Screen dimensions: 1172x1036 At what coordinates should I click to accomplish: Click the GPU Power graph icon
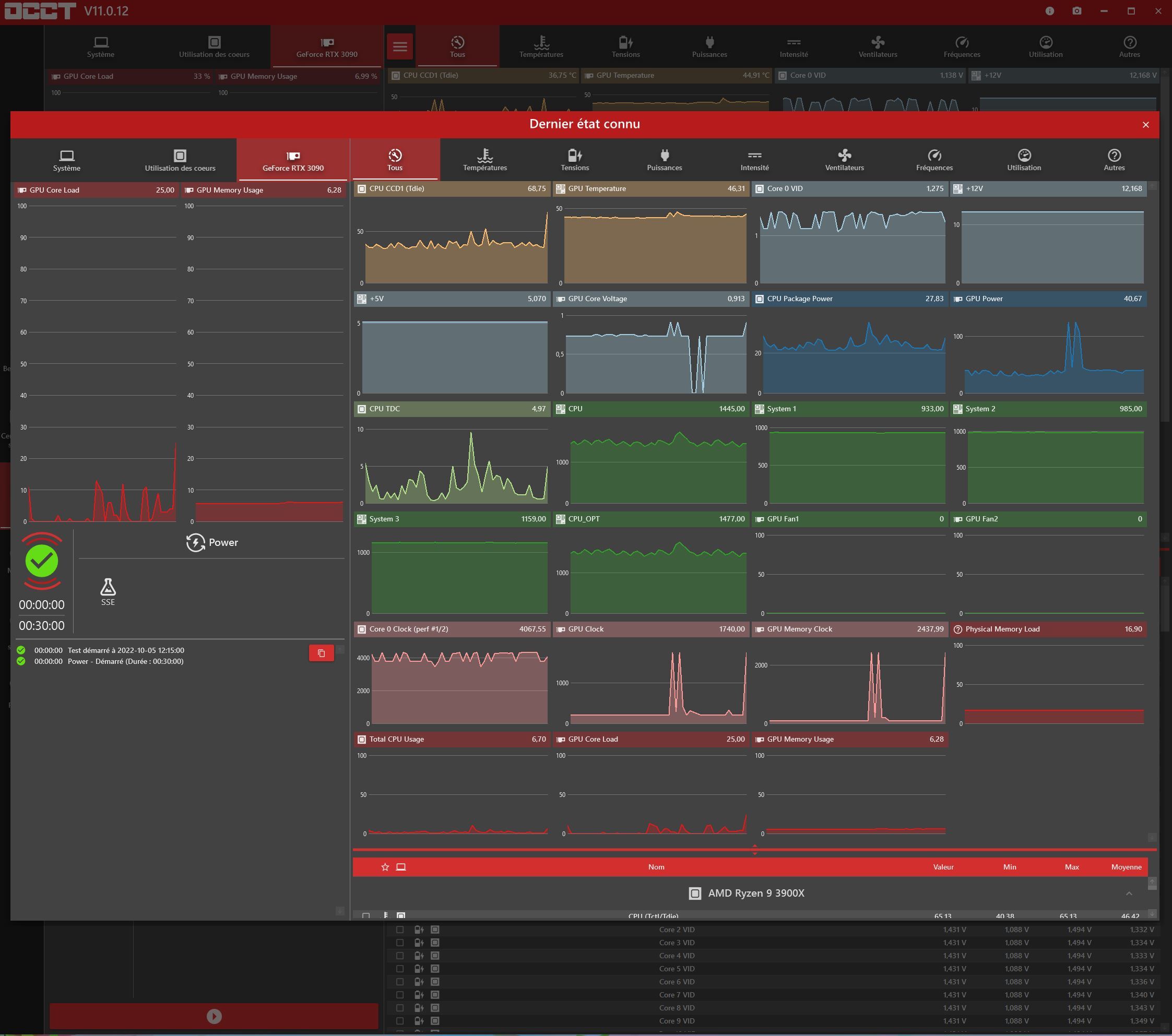(957, 299)
